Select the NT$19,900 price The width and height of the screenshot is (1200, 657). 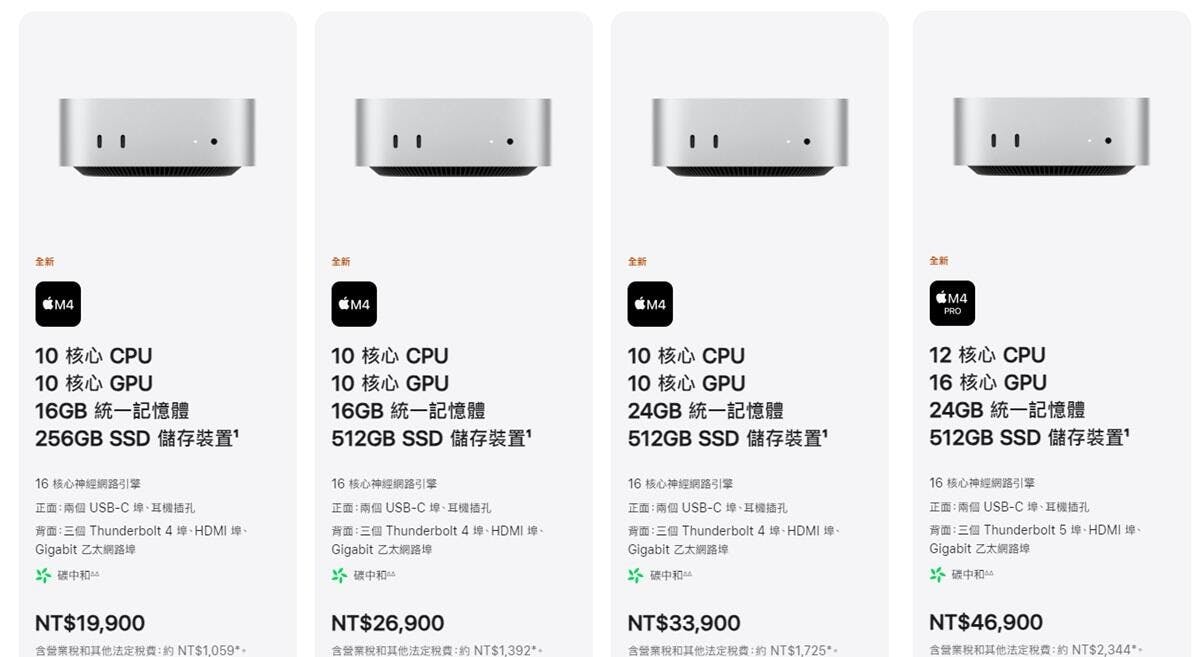point(90,623)
